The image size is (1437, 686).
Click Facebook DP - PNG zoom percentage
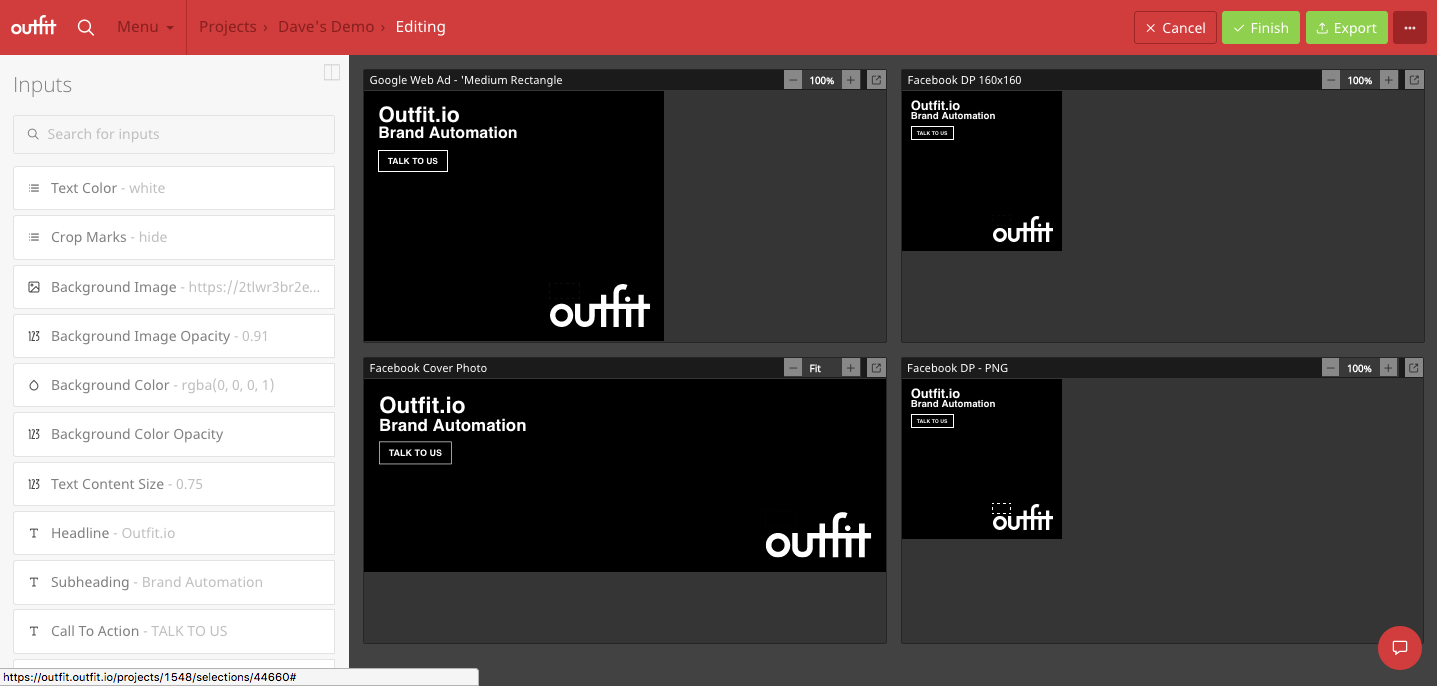pyautogui.click(x=1360, y=368)
